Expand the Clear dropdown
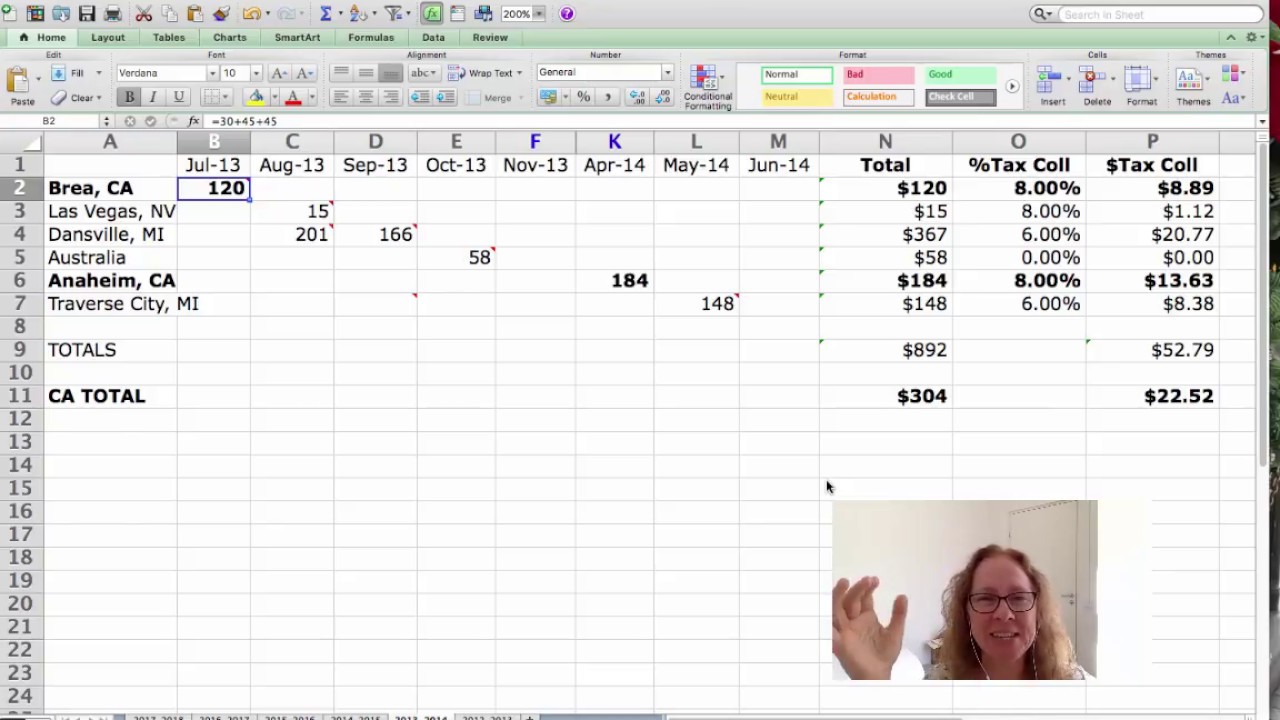The width and height of the screenshot is (1280, 720). tap(98, 98)
